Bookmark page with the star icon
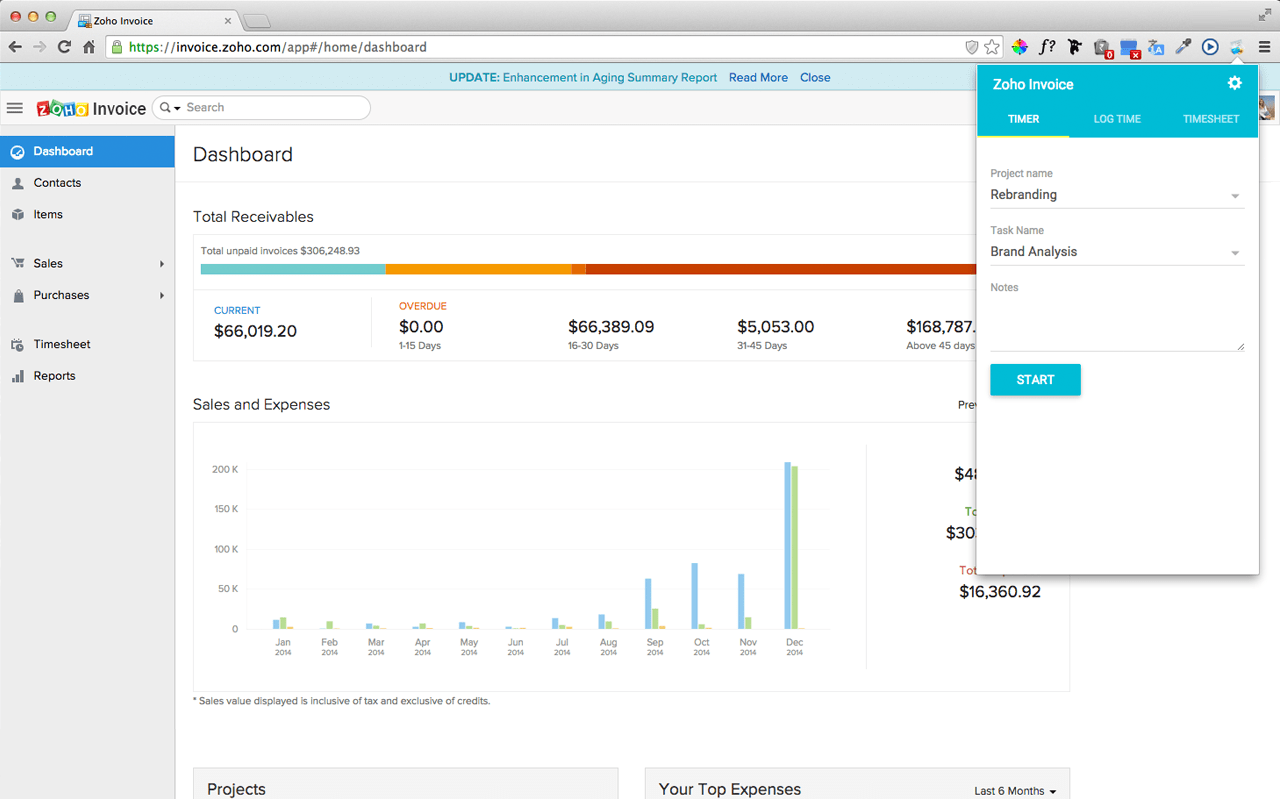Viewport: 1280px width, 800px height. click(992, 47)
